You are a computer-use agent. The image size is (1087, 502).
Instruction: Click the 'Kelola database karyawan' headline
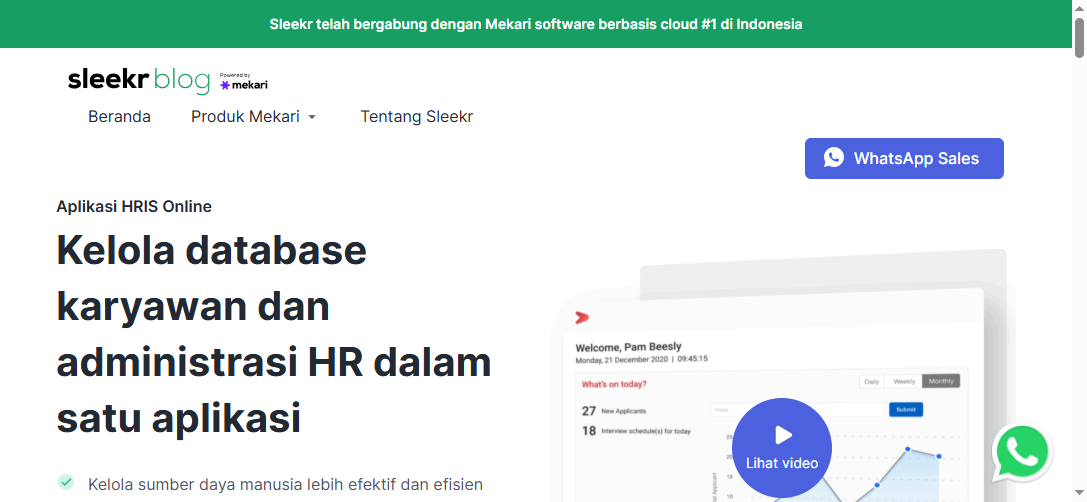coord(274,334)
